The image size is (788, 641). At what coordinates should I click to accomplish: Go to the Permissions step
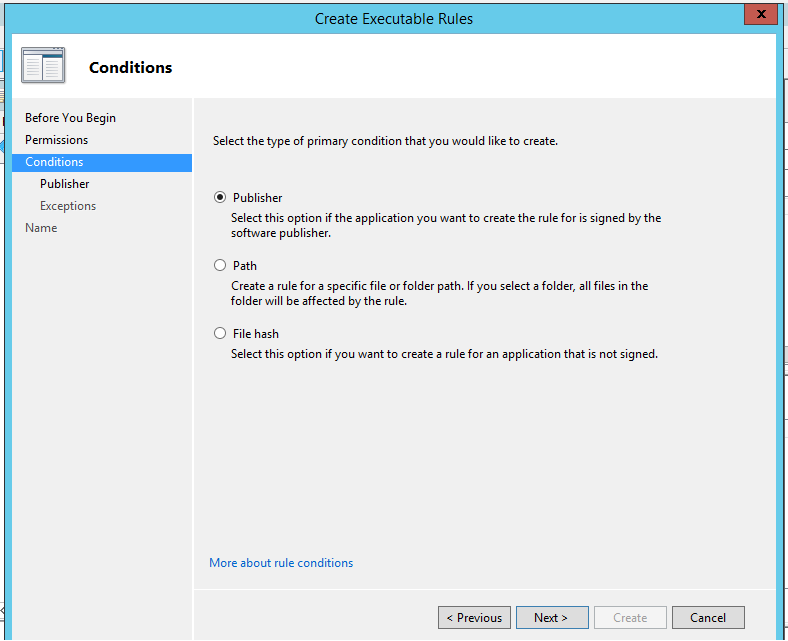pos(56,140)
